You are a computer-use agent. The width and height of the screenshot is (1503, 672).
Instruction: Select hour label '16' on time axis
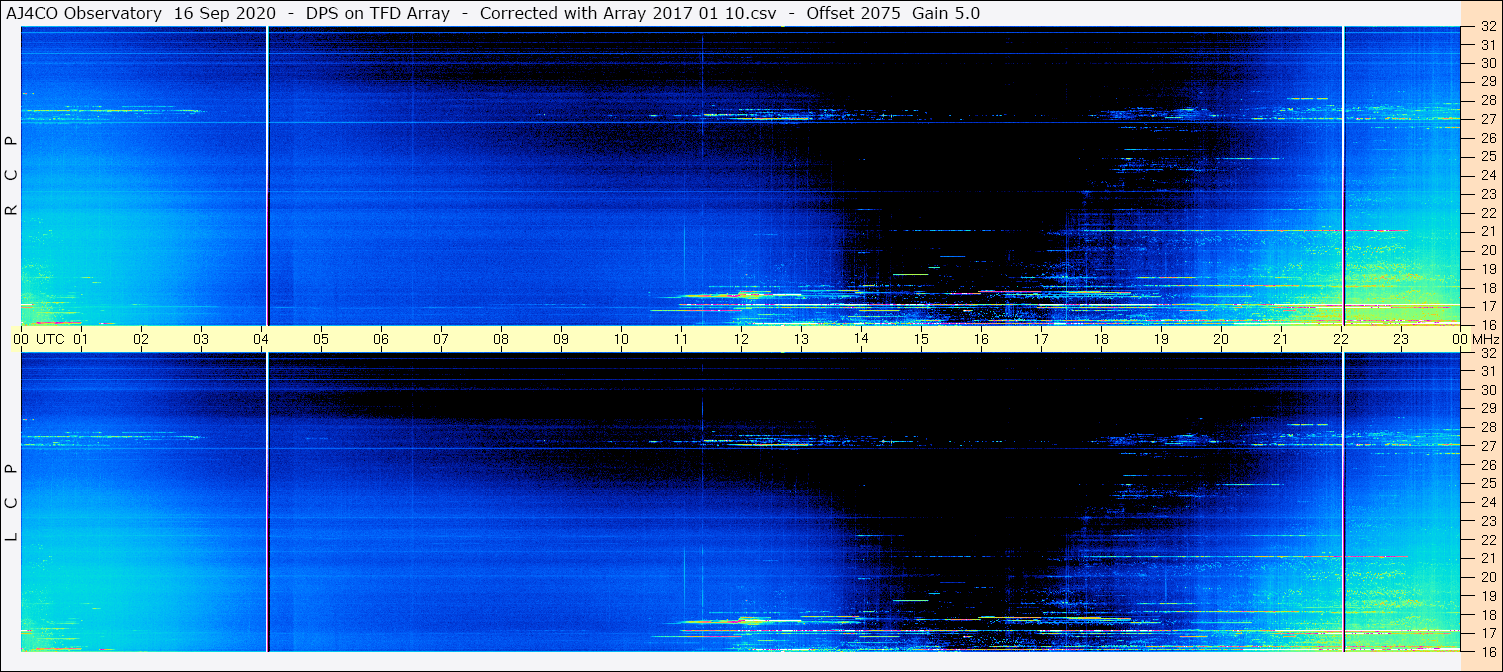981,339
